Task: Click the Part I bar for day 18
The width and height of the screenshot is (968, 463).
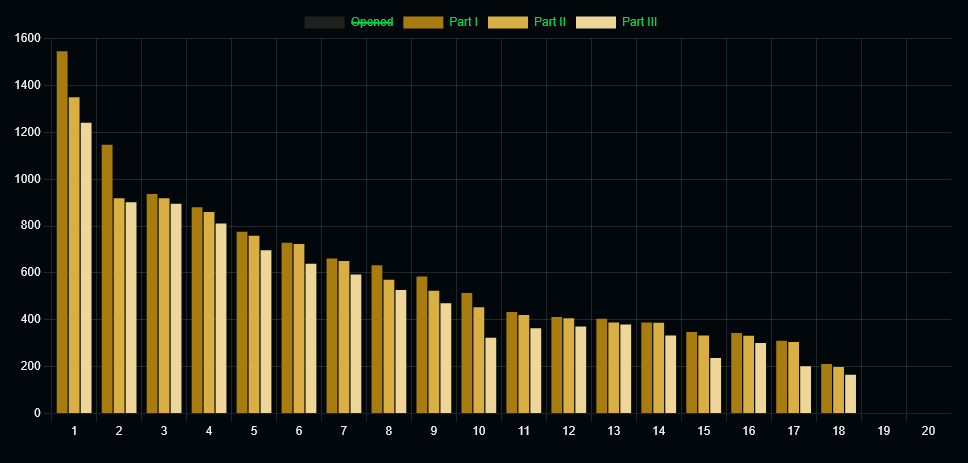Action: 827,389
